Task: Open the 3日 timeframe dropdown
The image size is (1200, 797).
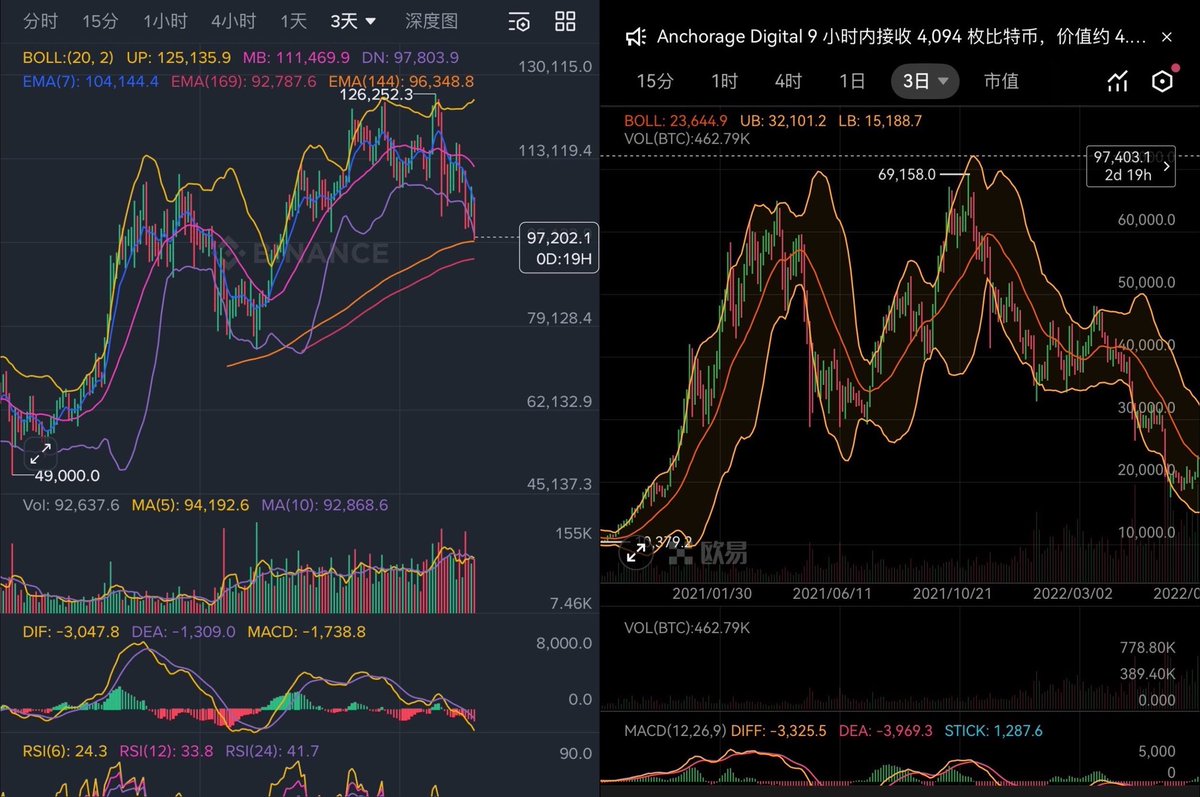Action: coord(925,81)
